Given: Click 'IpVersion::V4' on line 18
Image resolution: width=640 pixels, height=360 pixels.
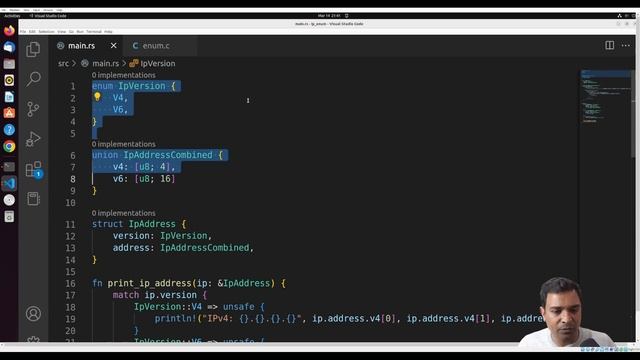Looking at the screenshot, I should point(168,307).
